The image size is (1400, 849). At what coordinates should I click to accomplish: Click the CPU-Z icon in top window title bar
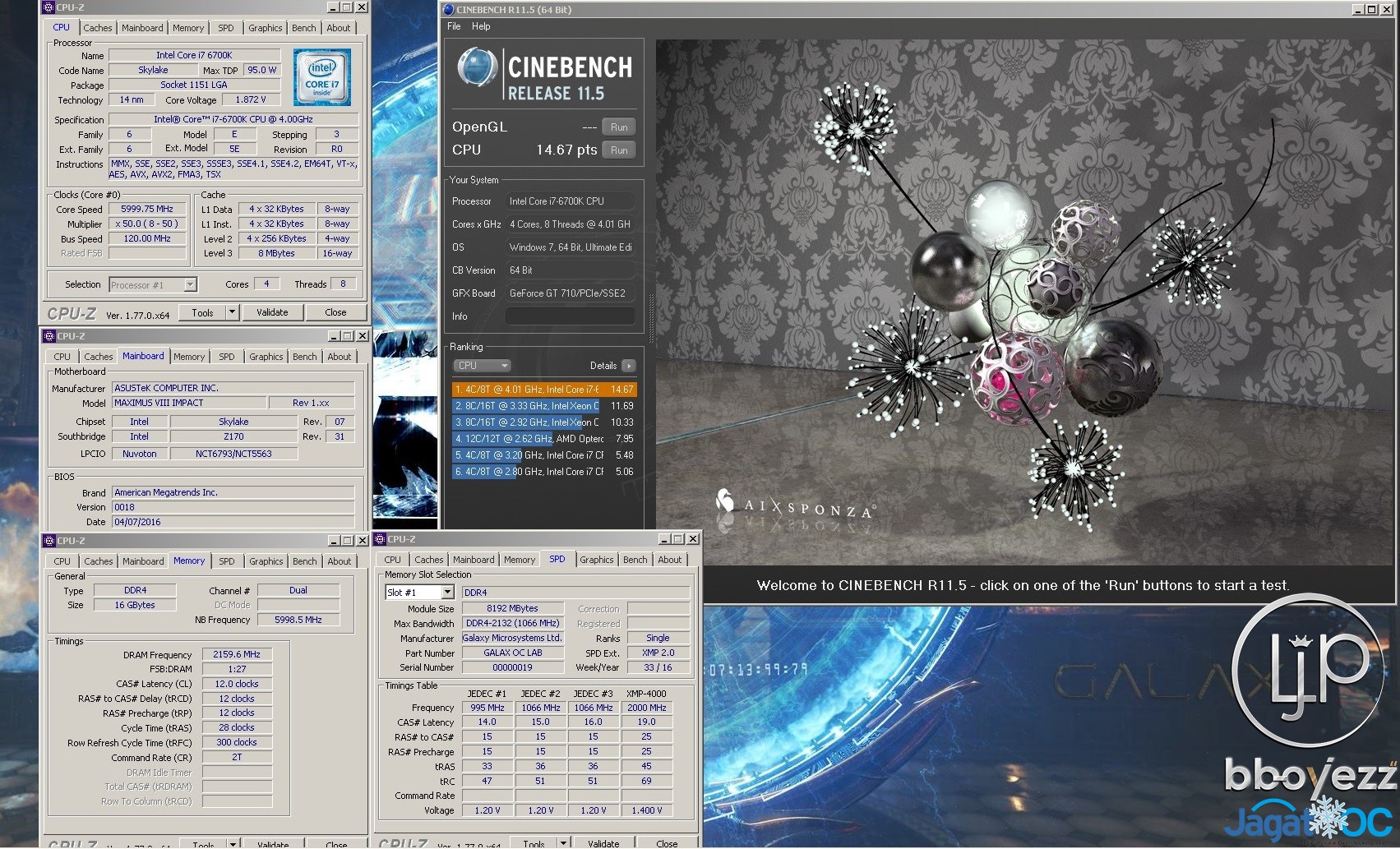point(49,7)
